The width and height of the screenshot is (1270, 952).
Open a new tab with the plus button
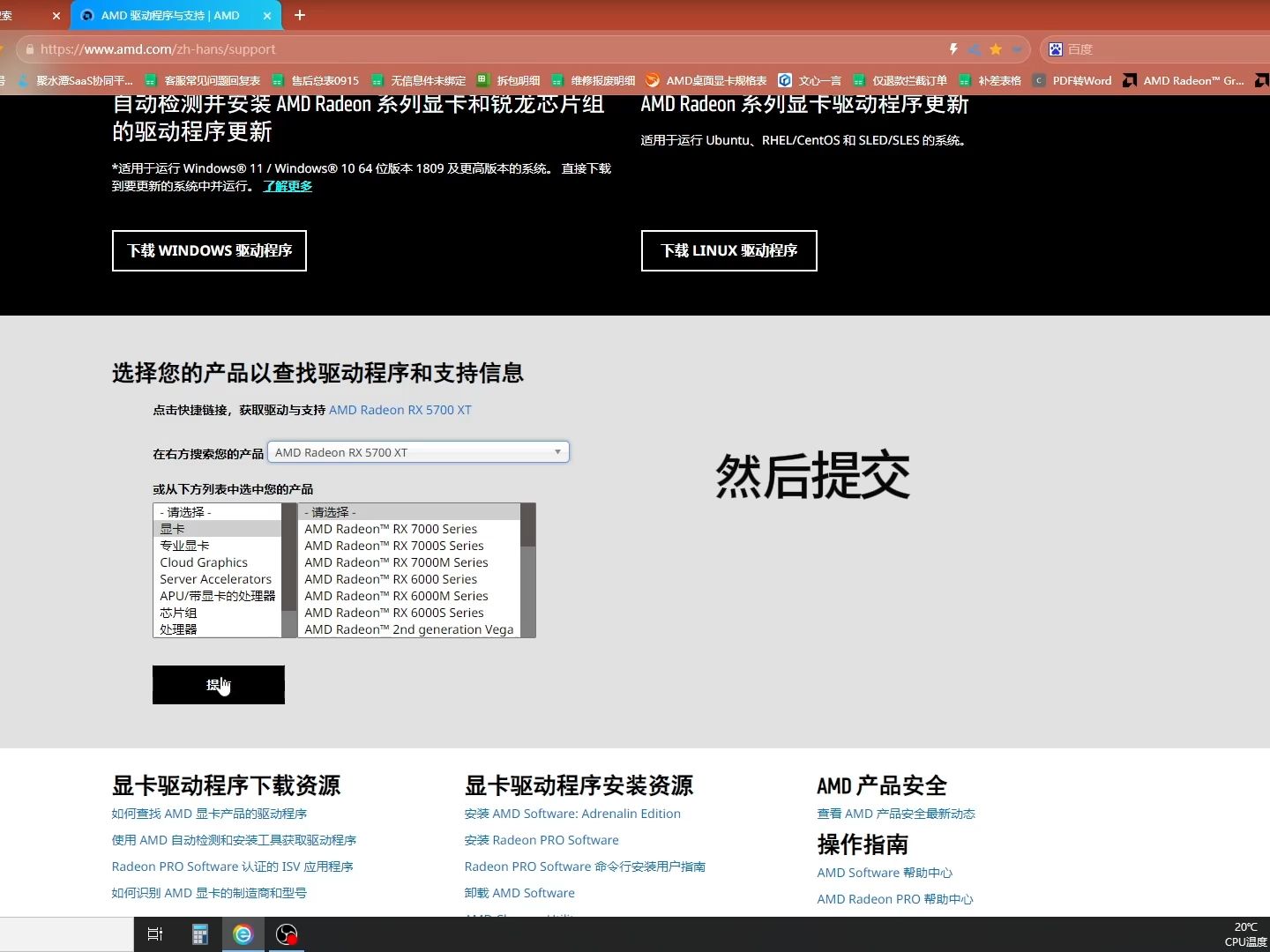click(300, 15)
